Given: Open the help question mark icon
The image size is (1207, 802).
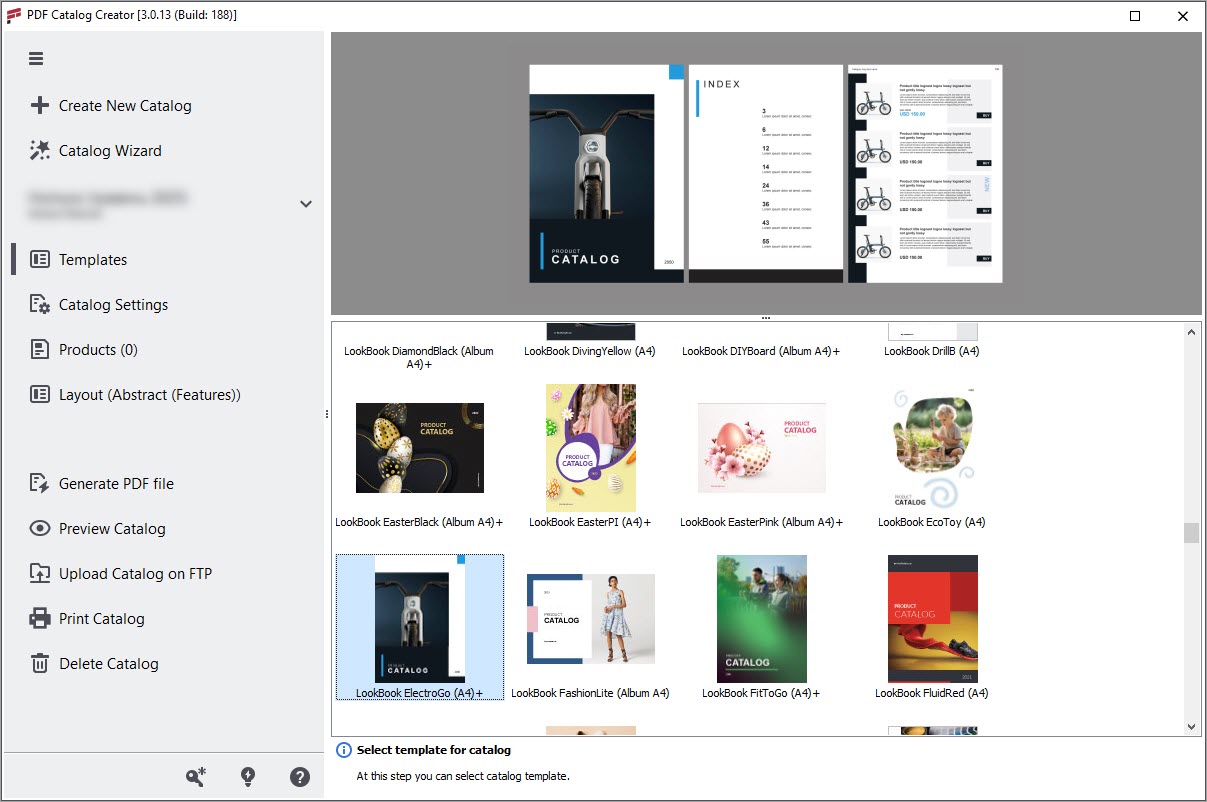Looking at the screenshot, I should 300,776.
